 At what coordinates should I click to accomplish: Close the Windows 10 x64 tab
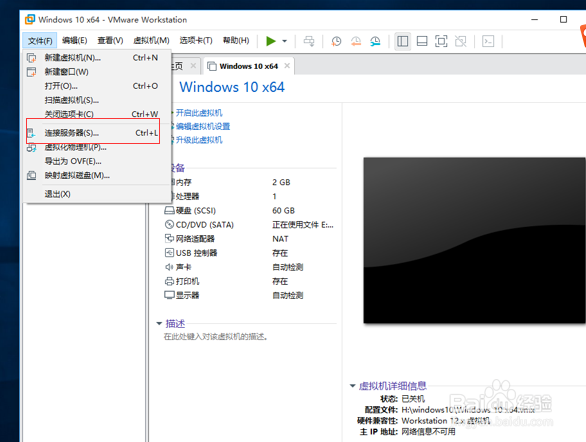[287, 66]
